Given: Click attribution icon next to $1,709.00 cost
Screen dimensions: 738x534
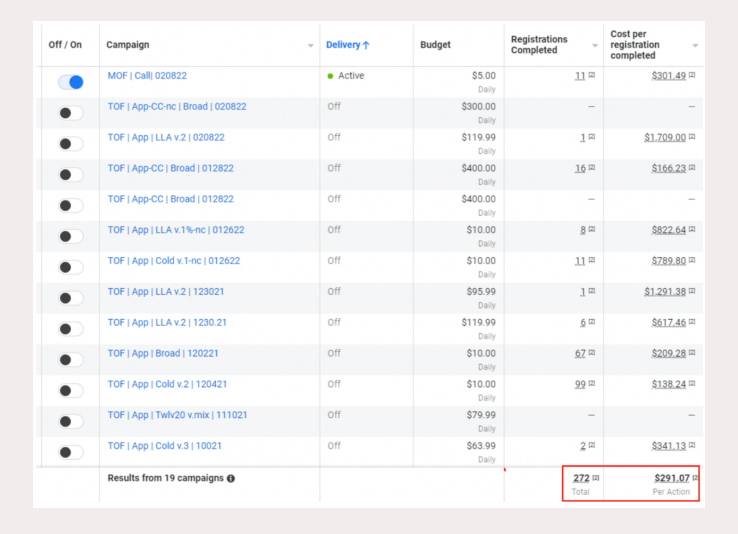Looking at the screenshot, I should [x=692, y=137].
